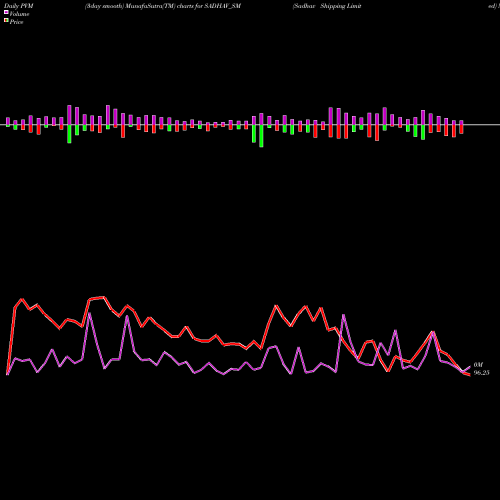Screen dimensions: 500x500
Task: Select the 'Volume' legend label
Action: (x=19, y=14)
